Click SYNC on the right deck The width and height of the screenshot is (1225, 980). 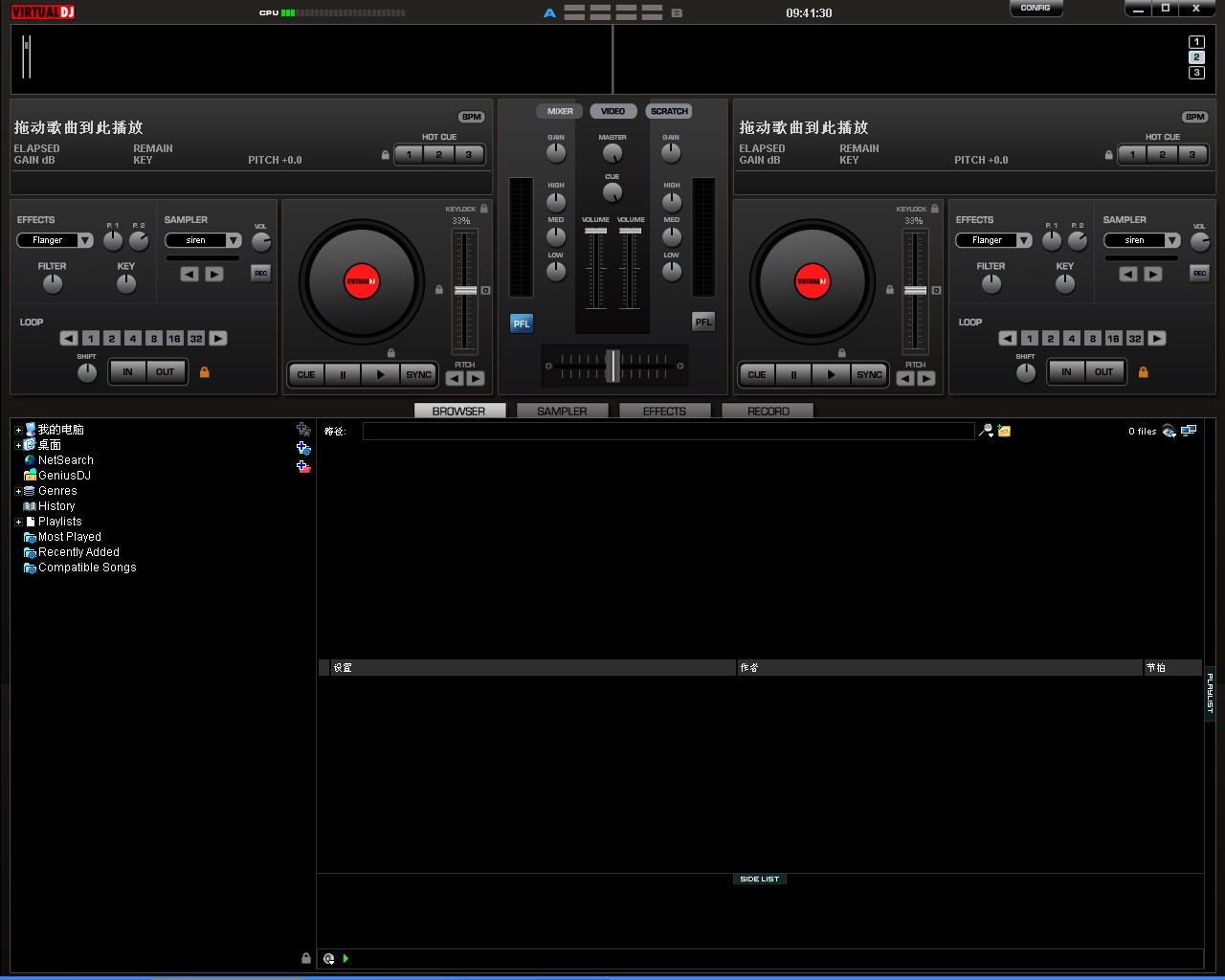869,375
